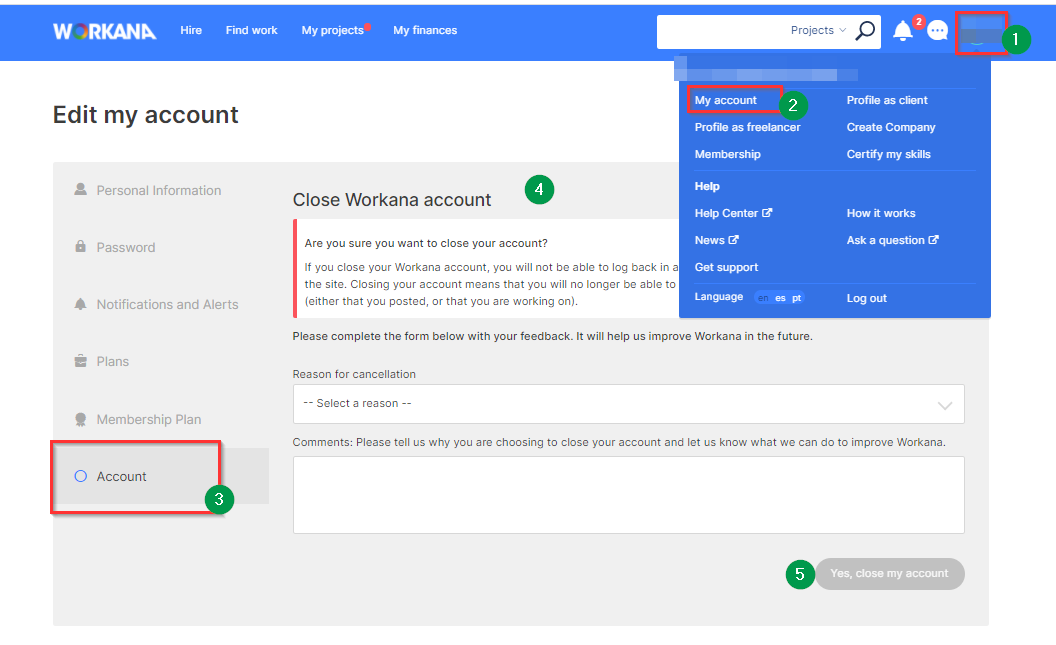1056x645 pixels.
Task: Go to My projects
Action: click(x=333, y=30)
